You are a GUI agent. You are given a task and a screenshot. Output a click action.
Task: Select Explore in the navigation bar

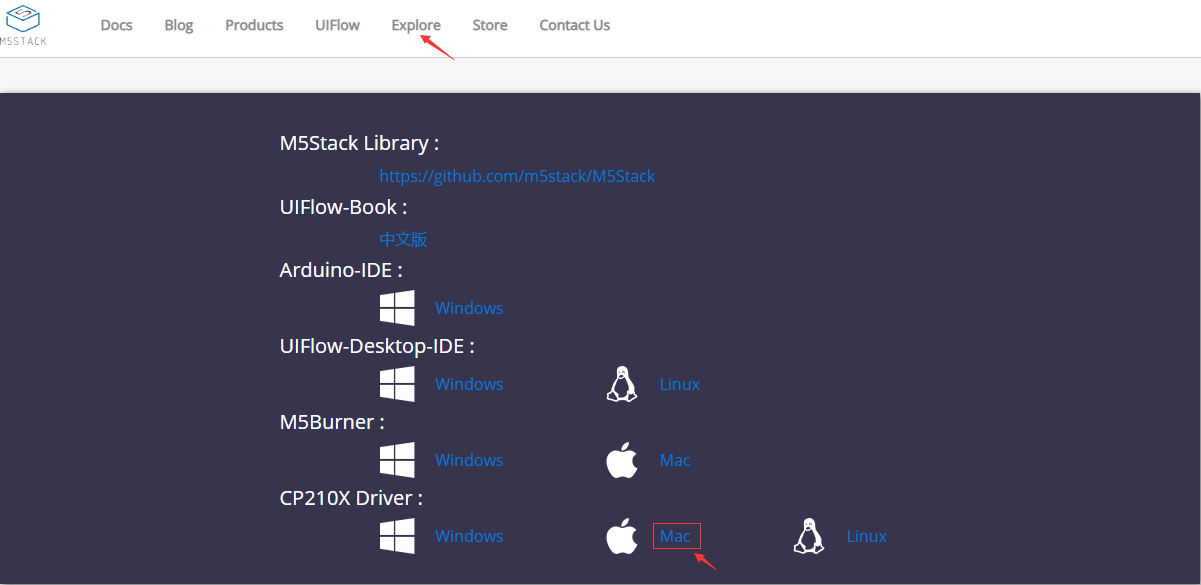(x=416, y=25)
